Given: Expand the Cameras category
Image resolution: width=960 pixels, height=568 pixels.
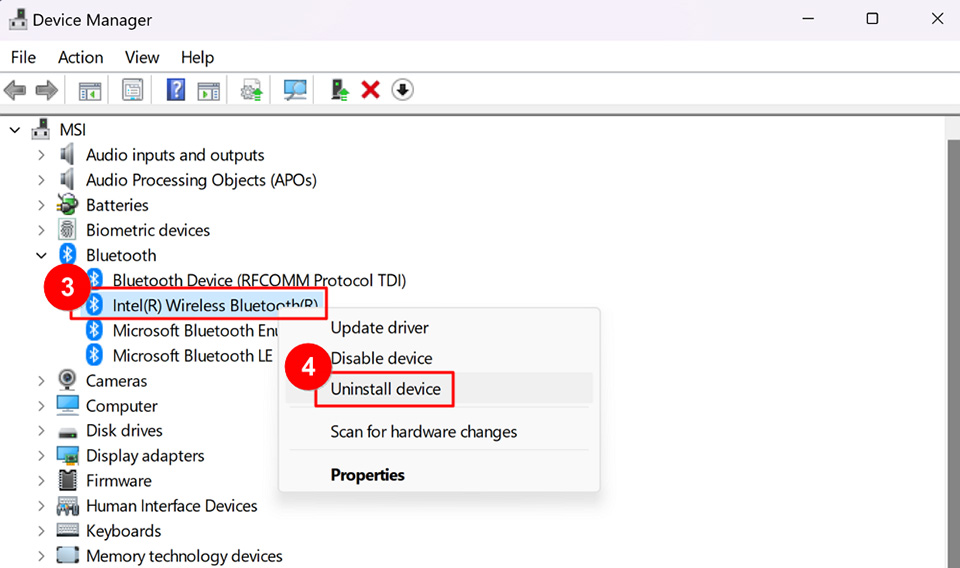Looking at the screenshot, I should click(x=41, y=381).
